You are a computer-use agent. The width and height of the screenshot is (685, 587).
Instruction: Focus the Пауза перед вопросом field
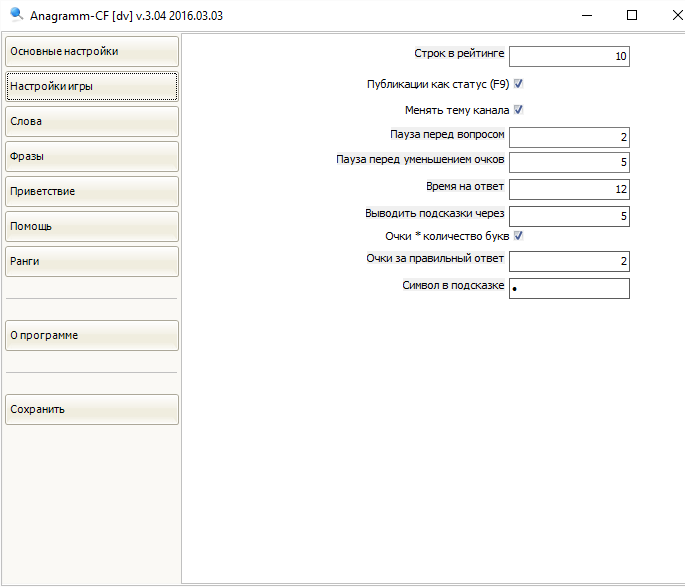click(x=569, y=137)
